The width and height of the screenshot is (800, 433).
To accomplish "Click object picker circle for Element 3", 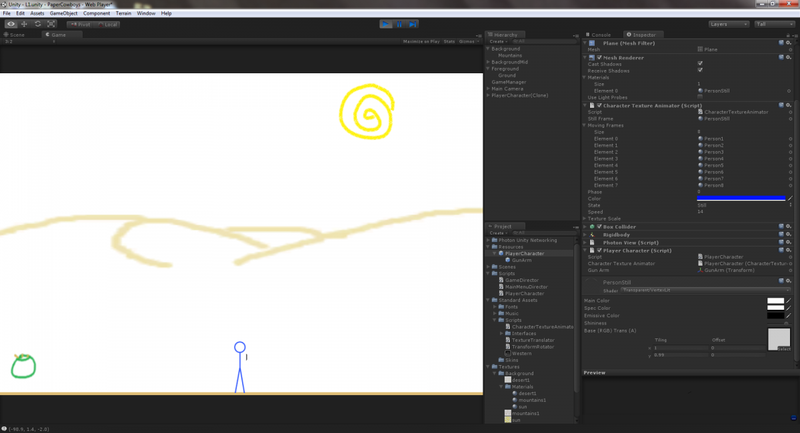I will pyautogui.click(x=790, y=159).
